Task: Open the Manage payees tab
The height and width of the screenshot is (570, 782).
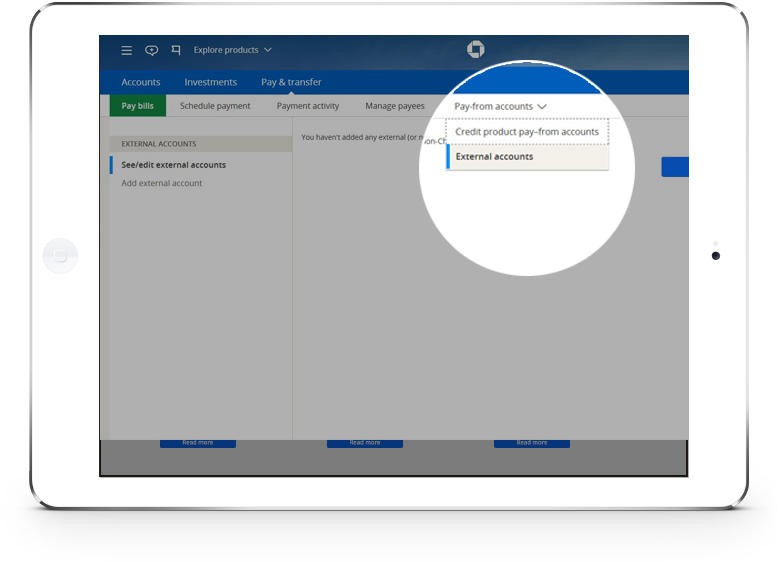Action: (395, 106)
